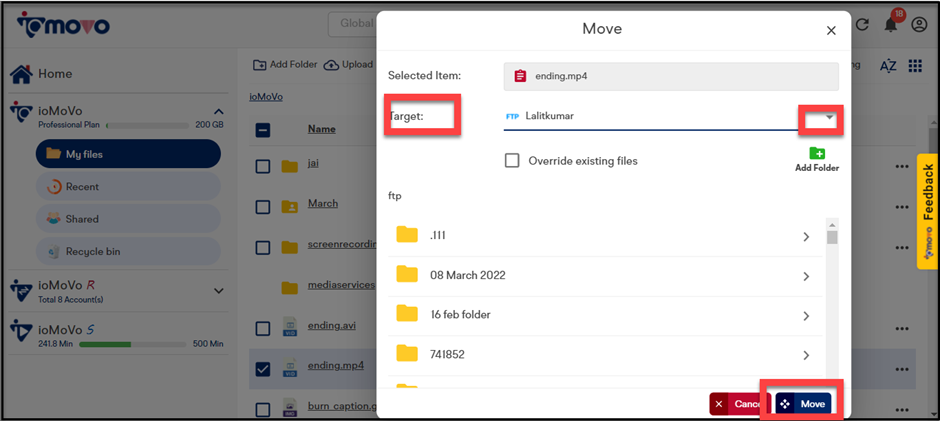Open the more options menu for the ending.avi row
Viewport: 940px width, 421px height.
(x=902, y=329)
